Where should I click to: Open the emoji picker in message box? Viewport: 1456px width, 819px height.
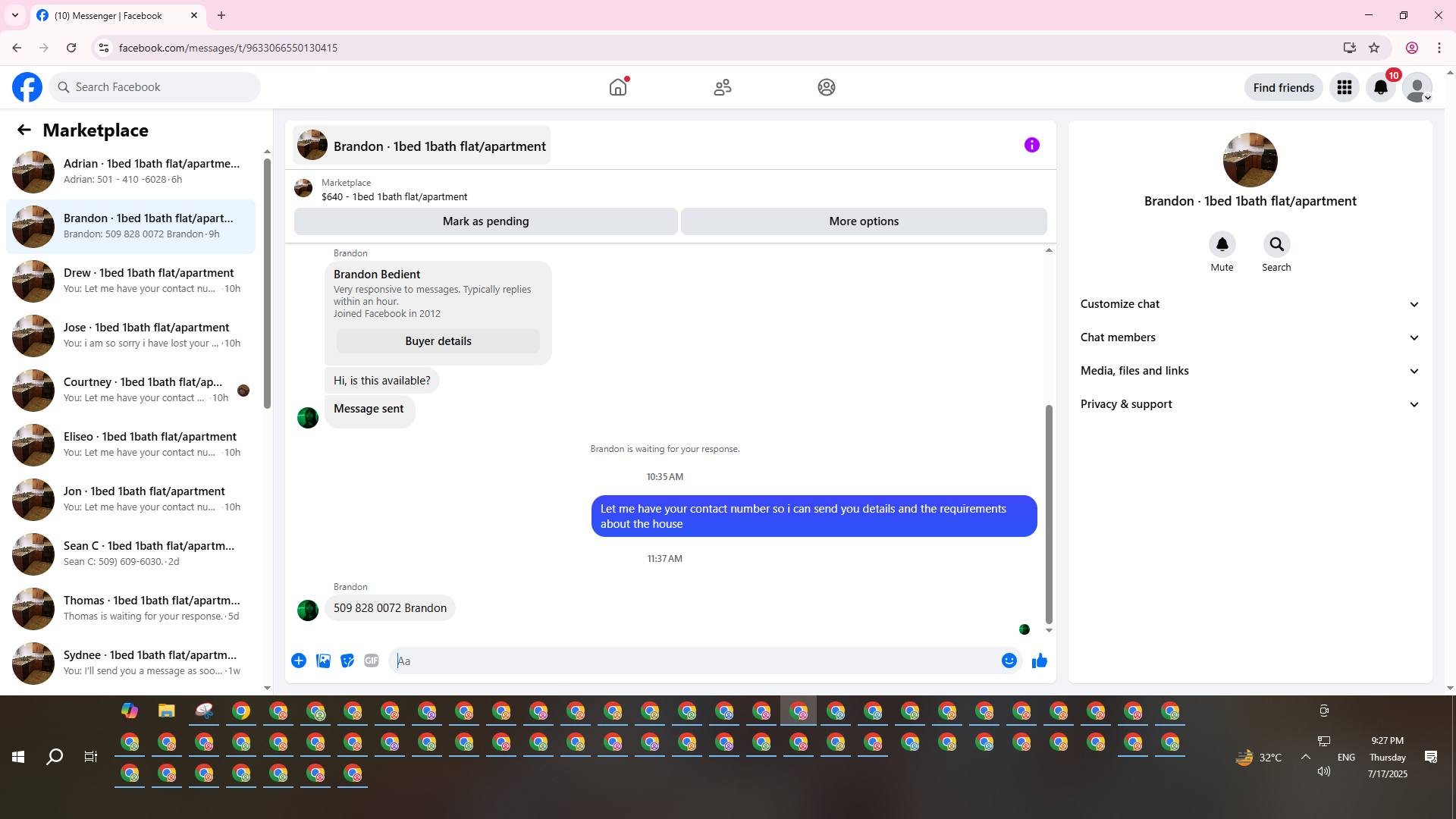(1009, 661)
